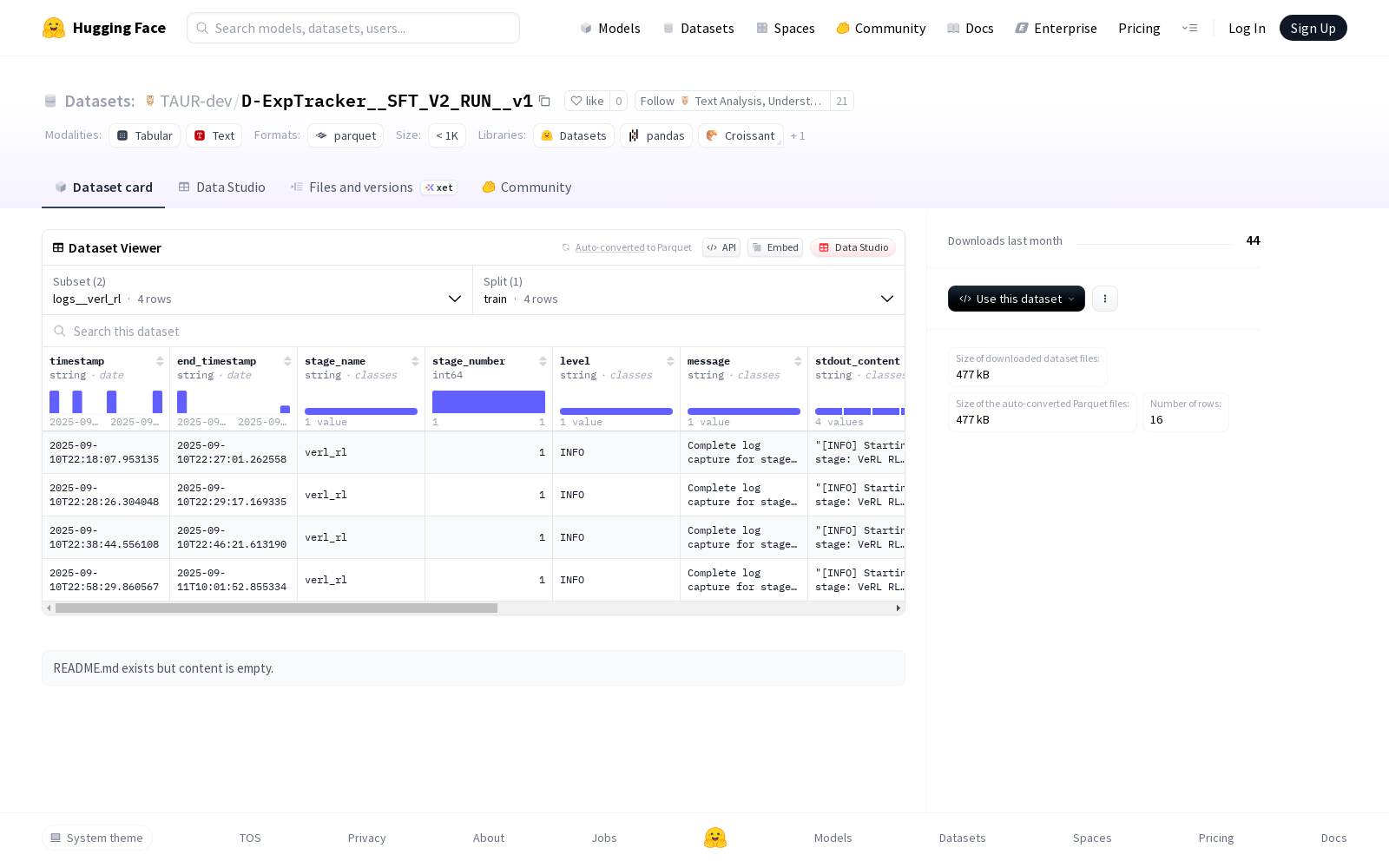Viewport: 1389px width, 868px height.
Task: Click the horizontal scrollbar of the table
Action: [x=276, y=608]
